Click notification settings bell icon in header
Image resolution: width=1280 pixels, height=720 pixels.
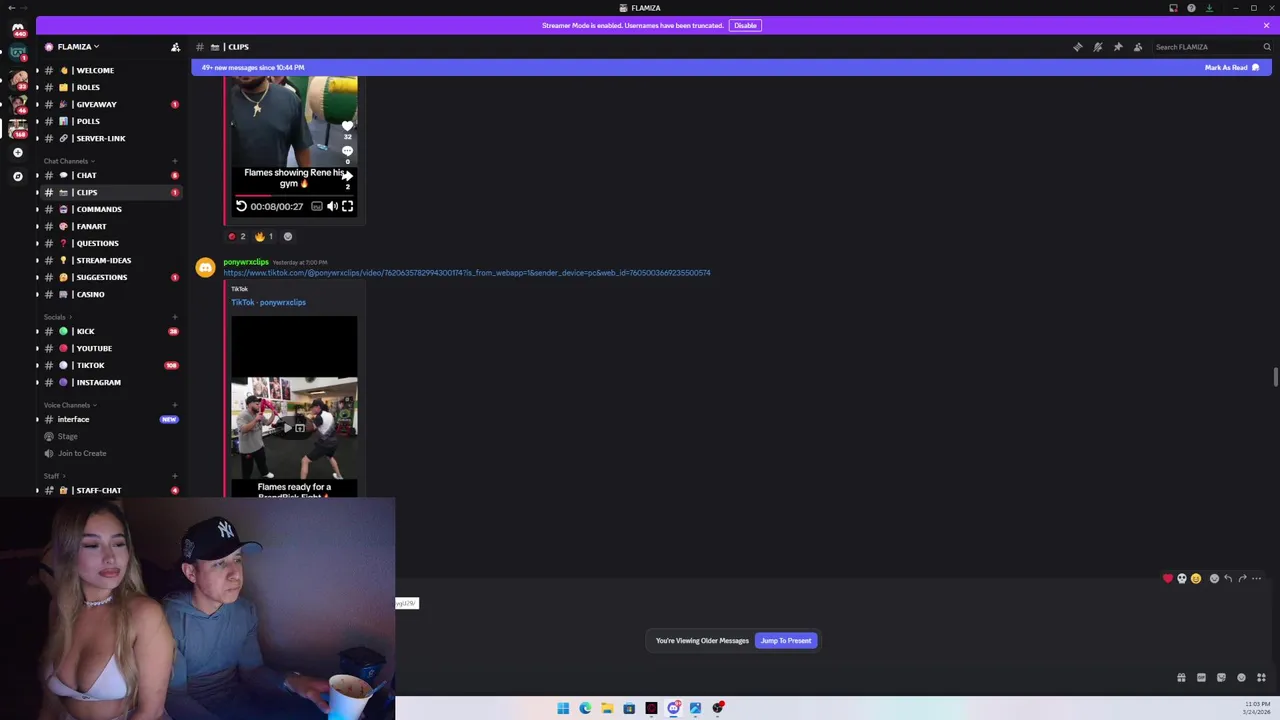[x=1098, y=47]
